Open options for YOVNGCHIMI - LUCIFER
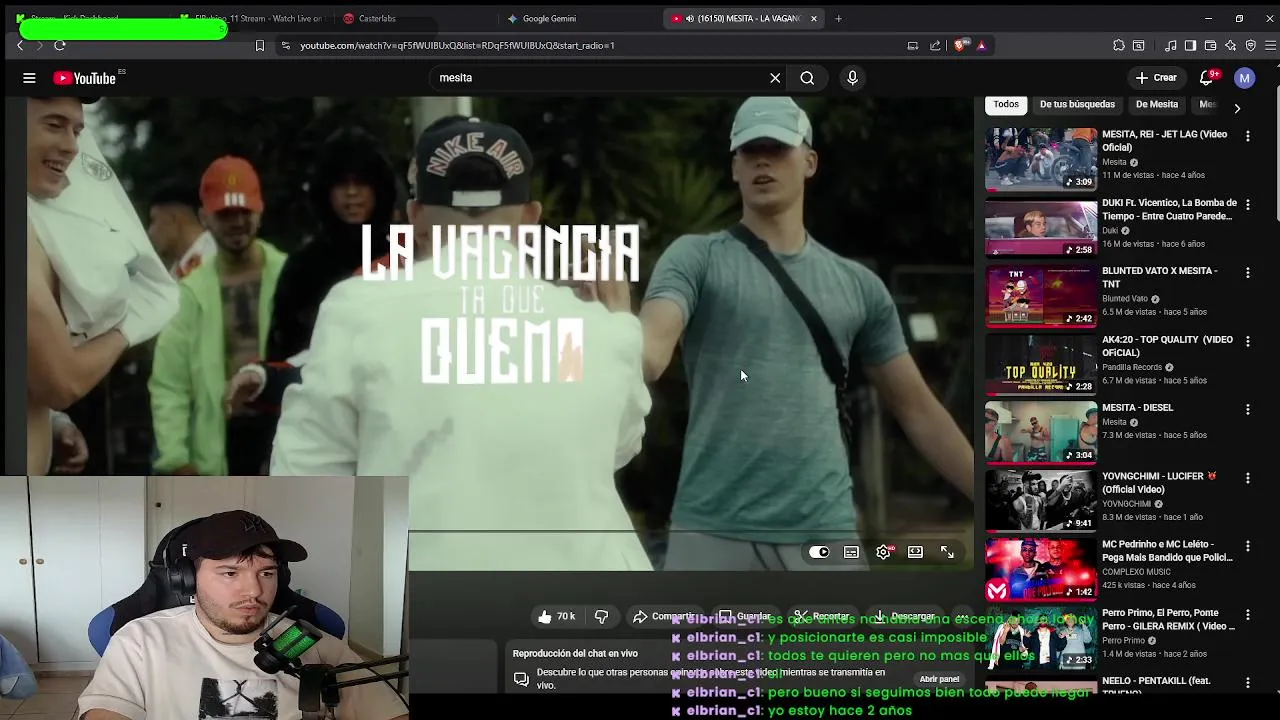Screen dimensions: 1280x720 1247,478
